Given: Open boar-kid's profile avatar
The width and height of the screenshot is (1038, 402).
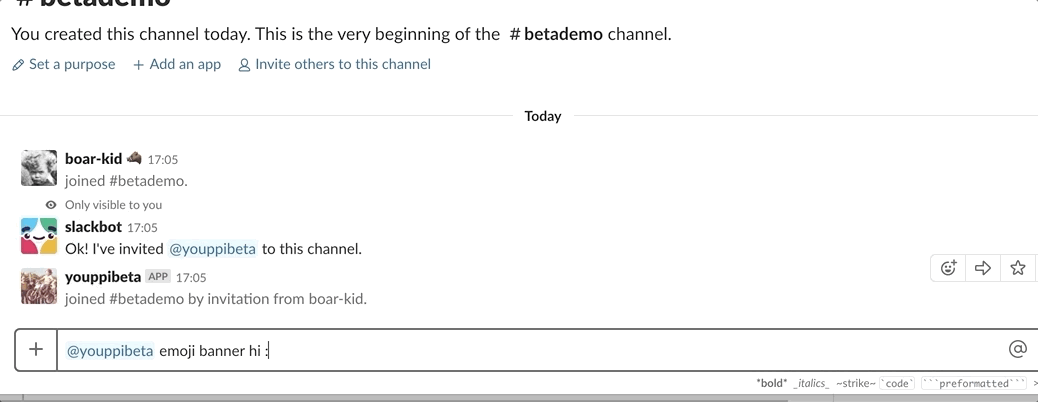Looking at the screenshot, I should 39,168.
